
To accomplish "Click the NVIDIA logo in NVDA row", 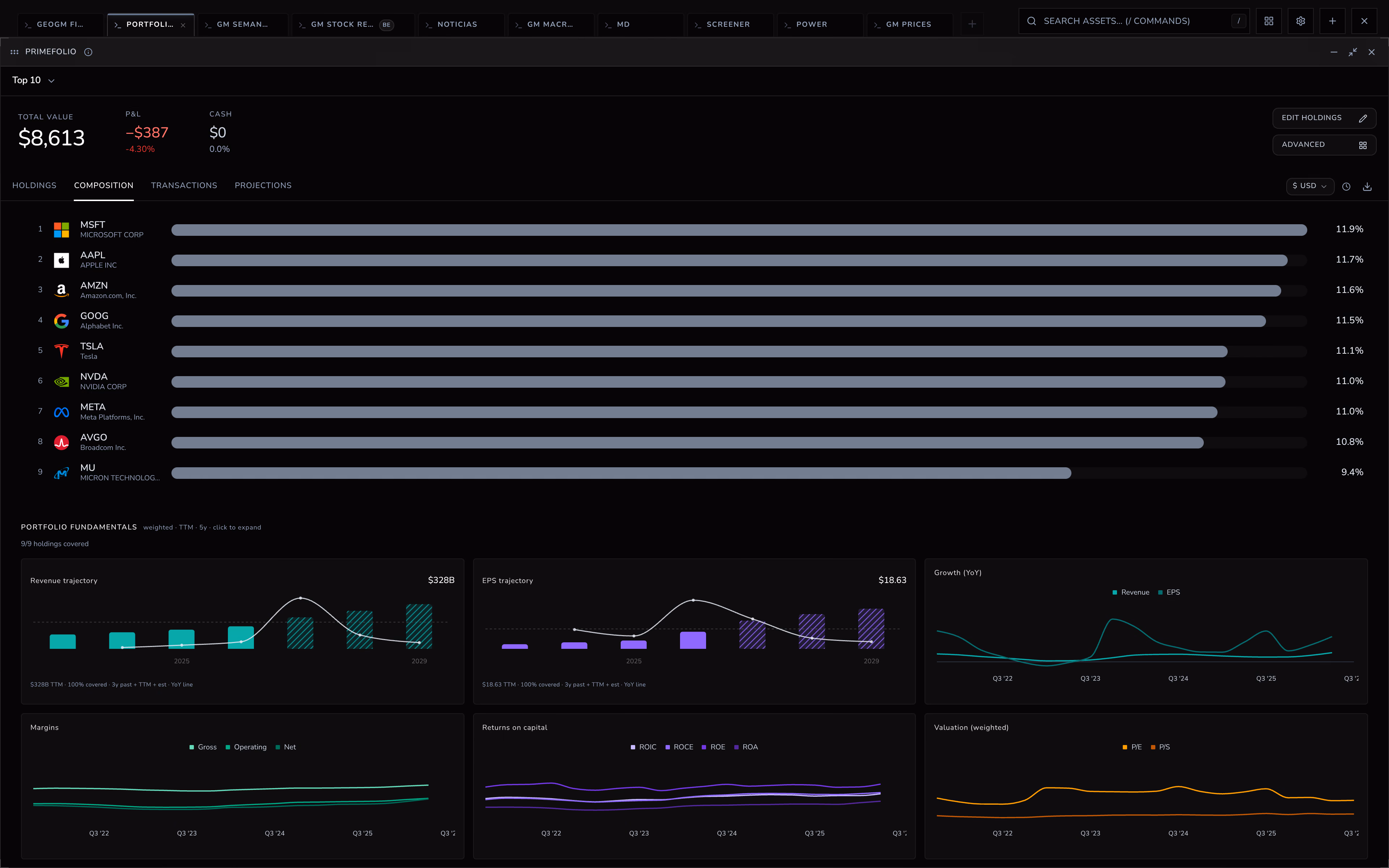I will (x=61, y=382).
